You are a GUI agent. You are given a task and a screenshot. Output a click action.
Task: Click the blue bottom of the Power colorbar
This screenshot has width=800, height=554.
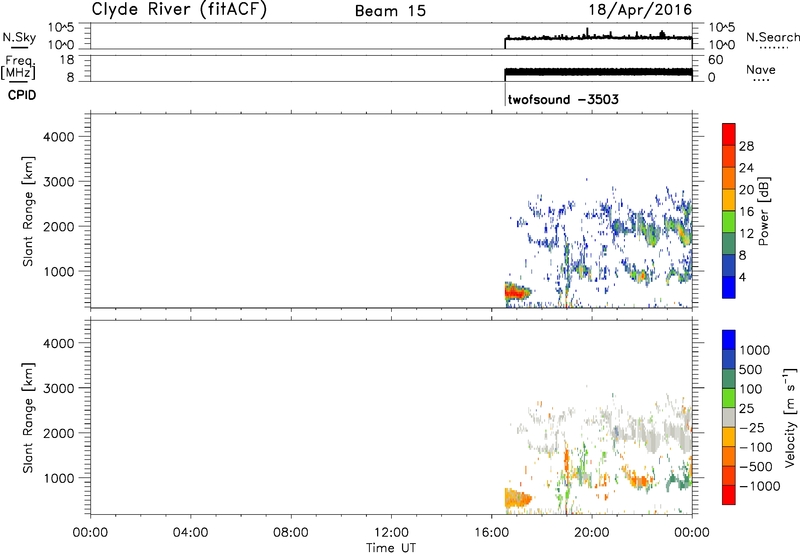pos(729,288)
